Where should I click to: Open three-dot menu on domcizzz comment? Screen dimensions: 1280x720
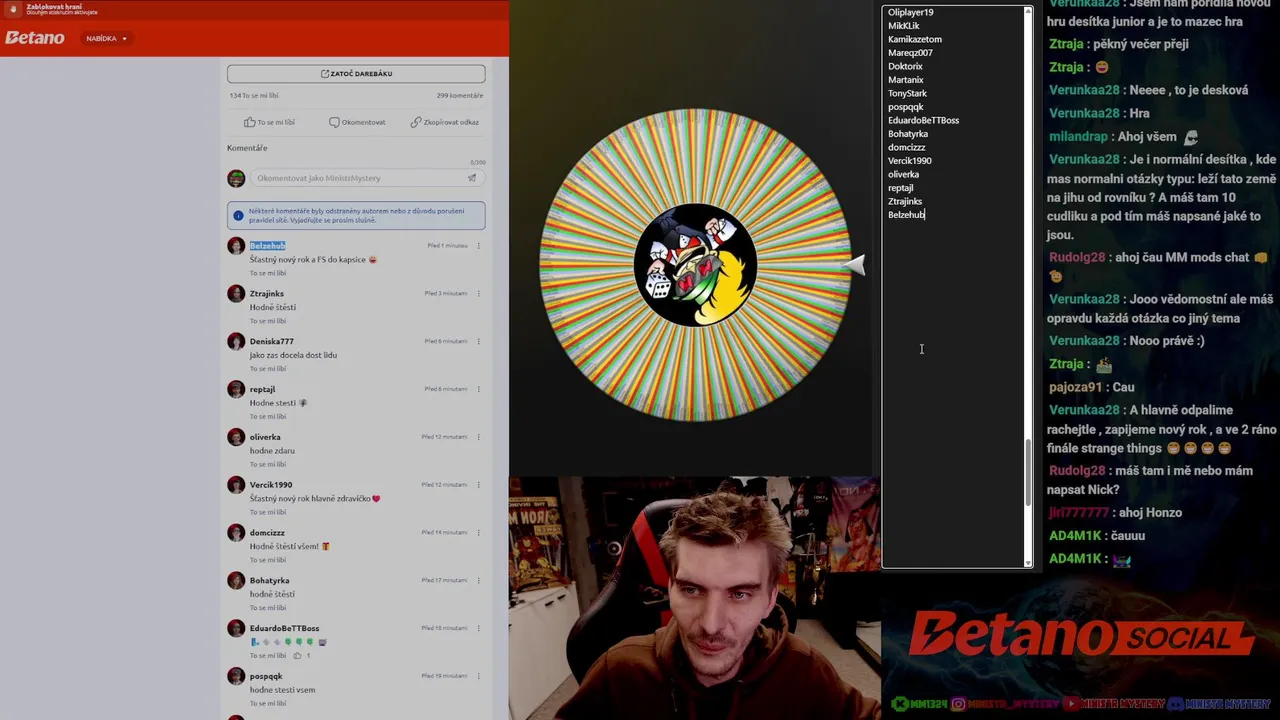click(478, 533)
